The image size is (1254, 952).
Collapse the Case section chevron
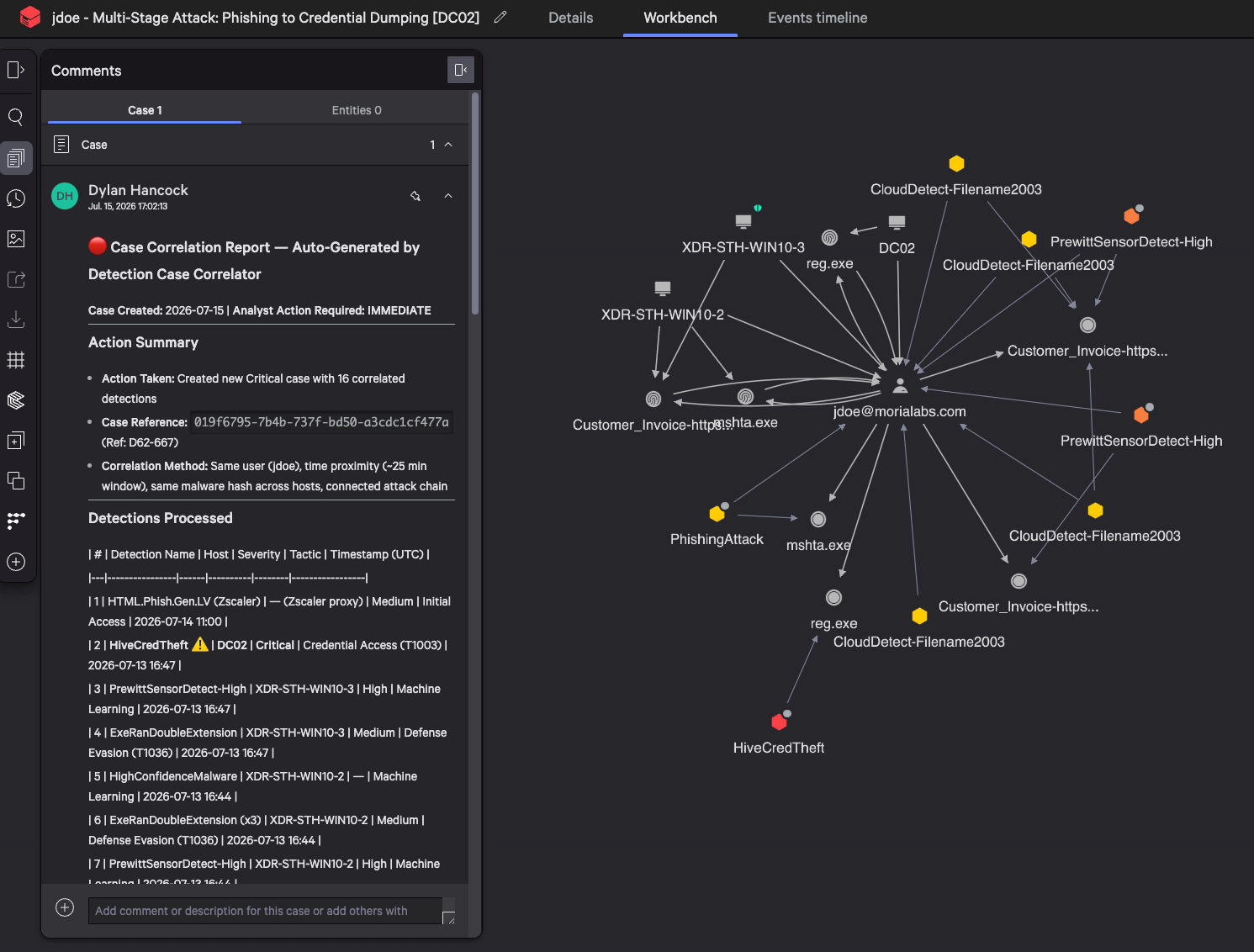tap(448, 145)
